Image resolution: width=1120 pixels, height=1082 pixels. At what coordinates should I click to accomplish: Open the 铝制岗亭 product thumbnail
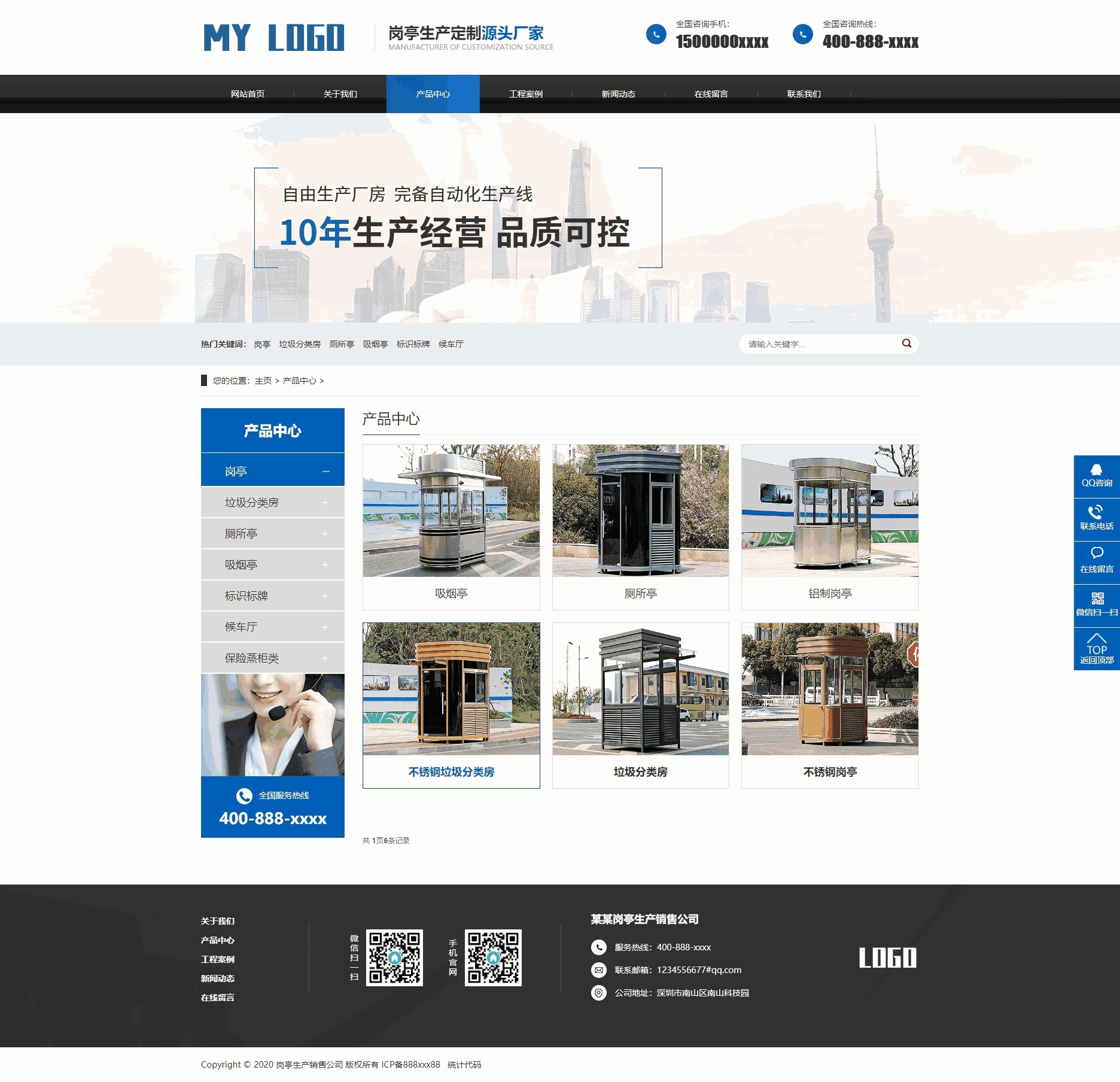point(829,510)
